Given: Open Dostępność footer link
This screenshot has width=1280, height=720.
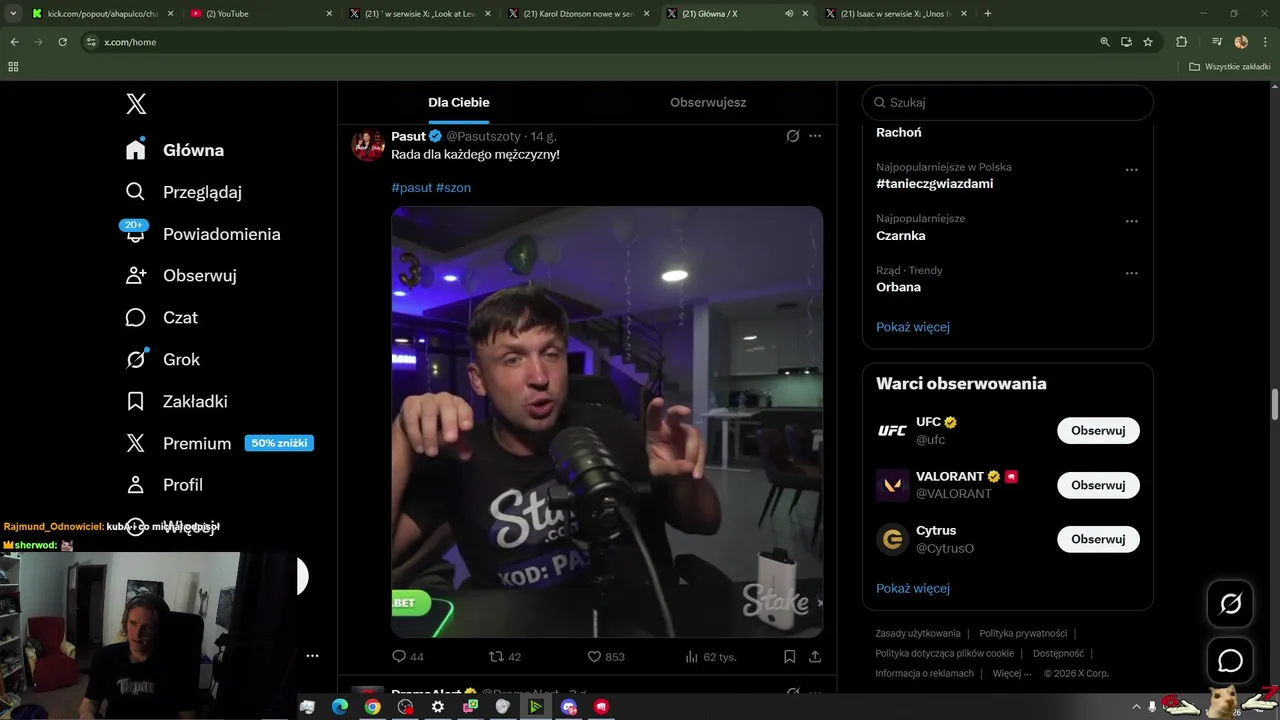Looking at the screenshot, I should 1058,653.
